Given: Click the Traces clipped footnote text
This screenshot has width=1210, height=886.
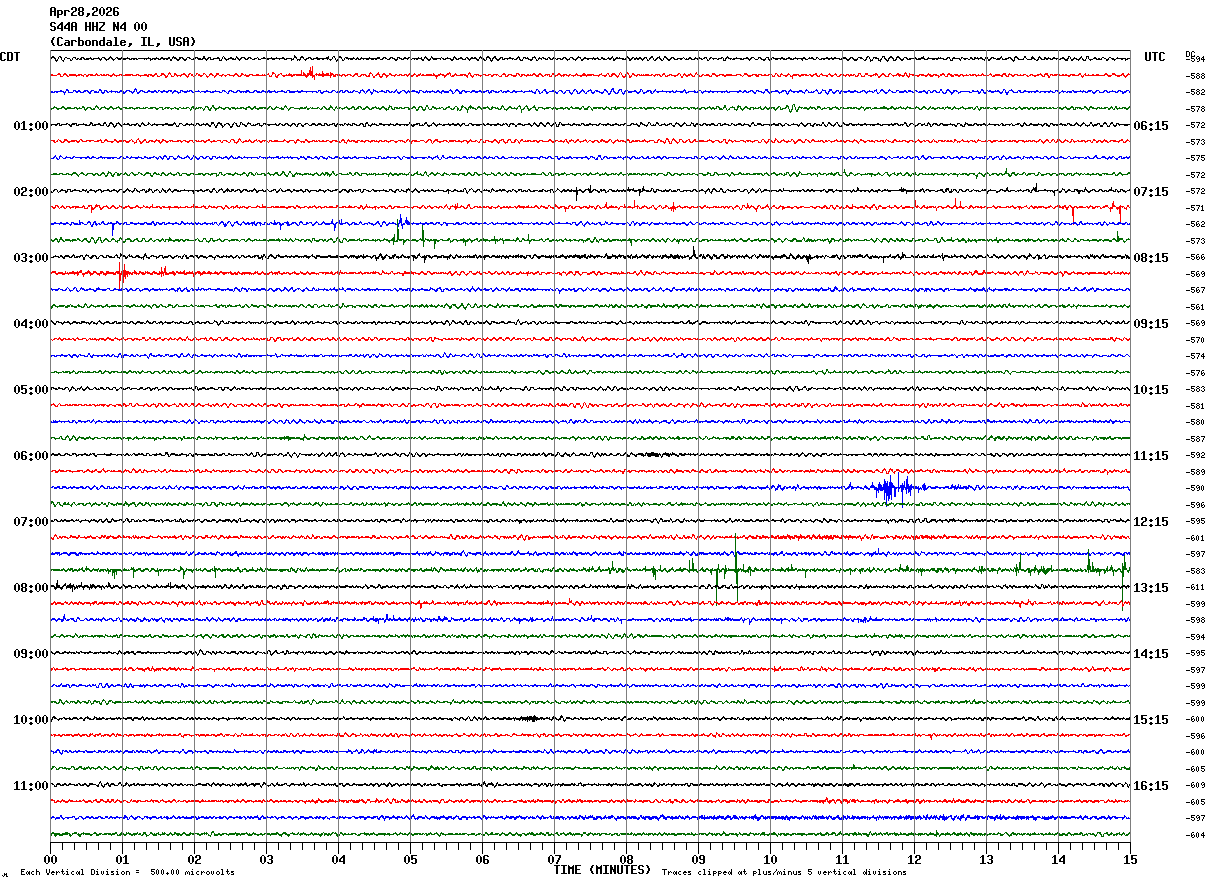Looking at the screenshot, I should click(x=784, y=873).
